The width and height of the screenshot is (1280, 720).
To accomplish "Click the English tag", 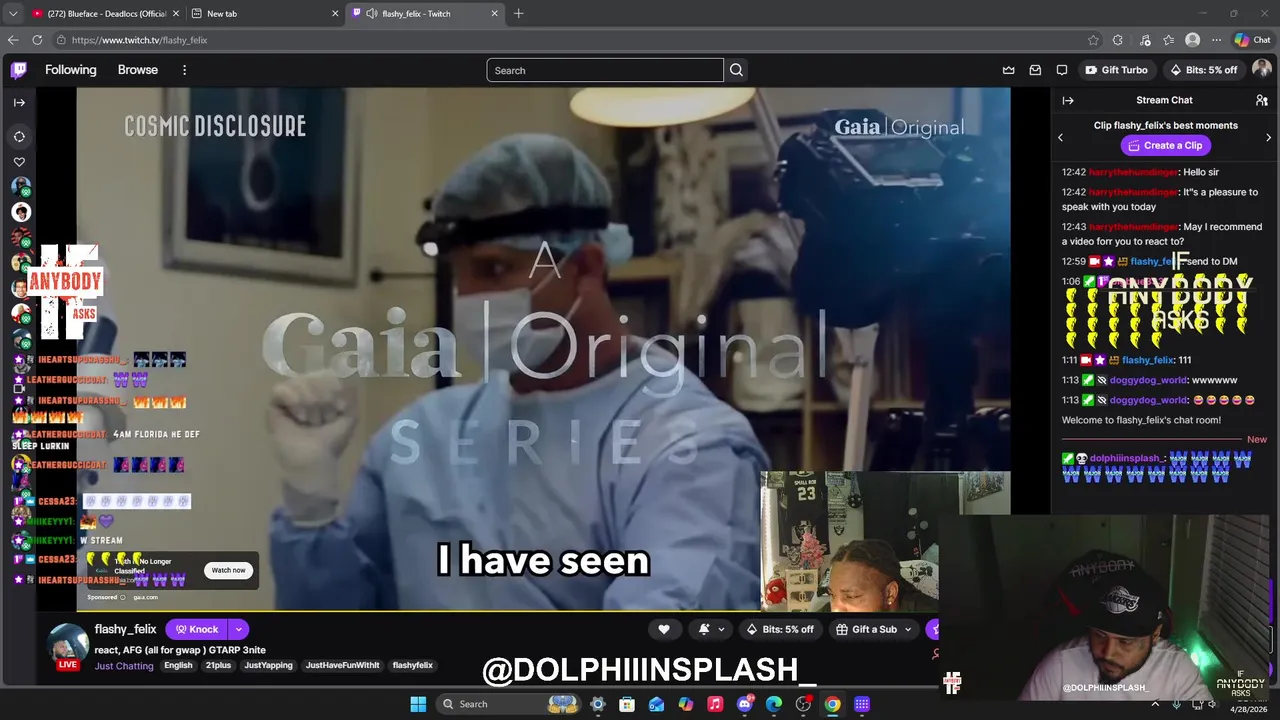I will [x=178, y=665].
